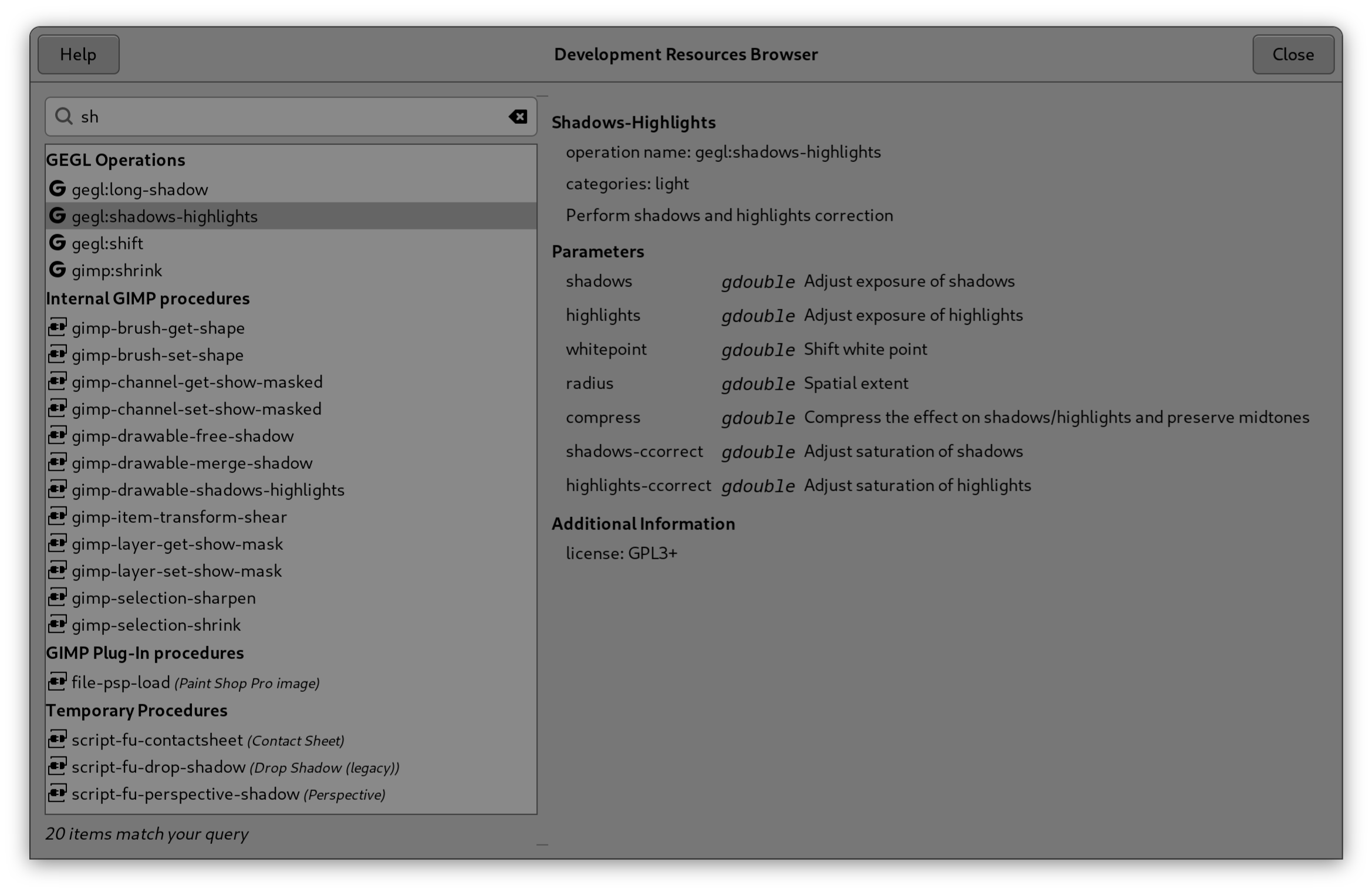Click the Help button
Screen dimensions: 1372x892
click(x=78, y=55)
